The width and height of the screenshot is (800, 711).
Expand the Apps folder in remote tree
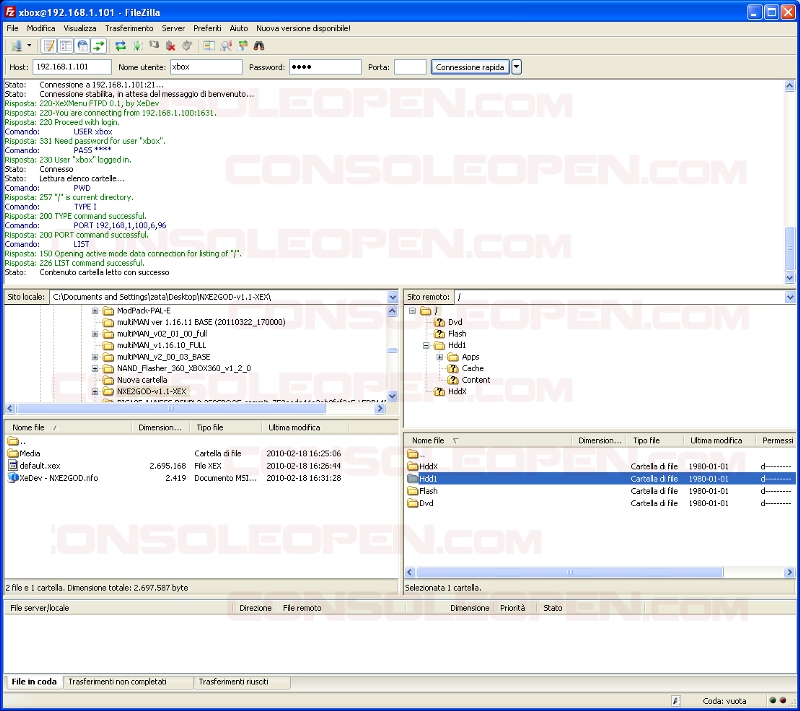click(439, 357)
